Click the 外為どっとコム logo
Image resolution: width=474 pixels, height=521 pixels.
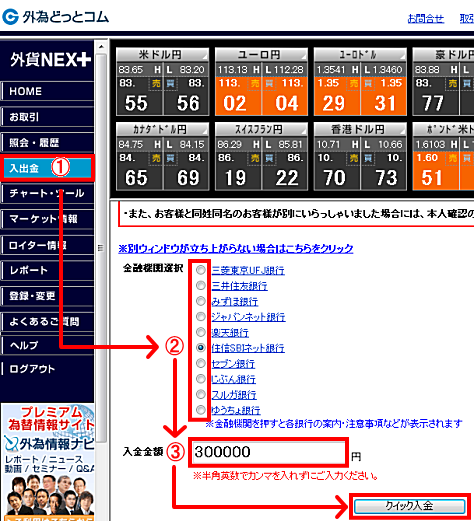pyautogui.click(x=55, y=17)
